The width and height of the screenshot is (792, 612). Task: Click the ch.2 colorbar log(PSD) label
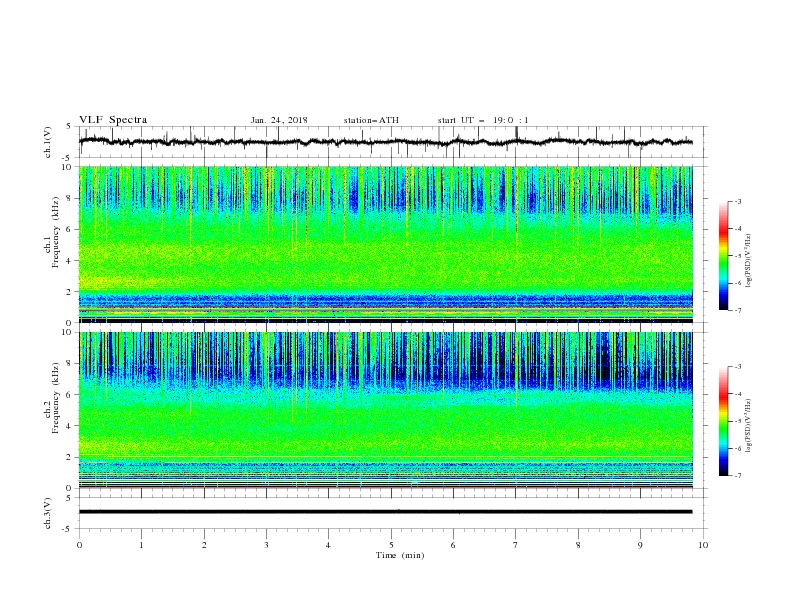(x=749, y=426)
